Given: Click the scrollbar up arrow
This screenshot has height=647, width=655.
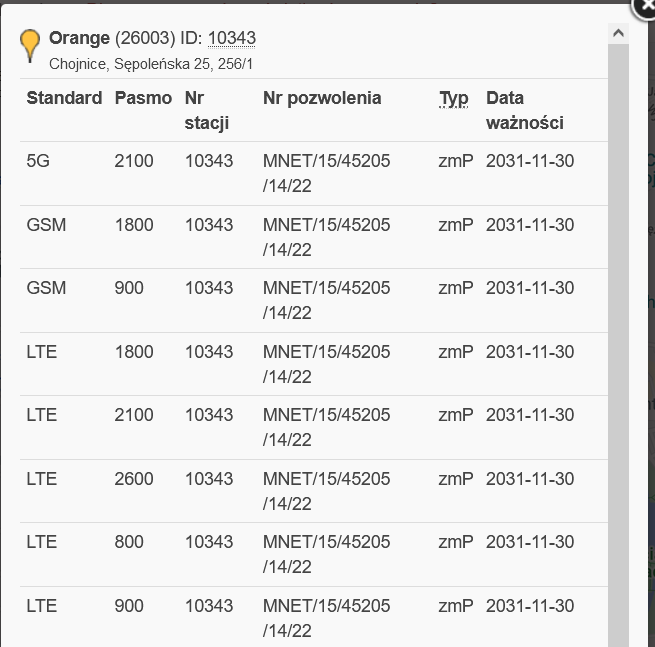Looking at the screenshot, I should 618,34.
